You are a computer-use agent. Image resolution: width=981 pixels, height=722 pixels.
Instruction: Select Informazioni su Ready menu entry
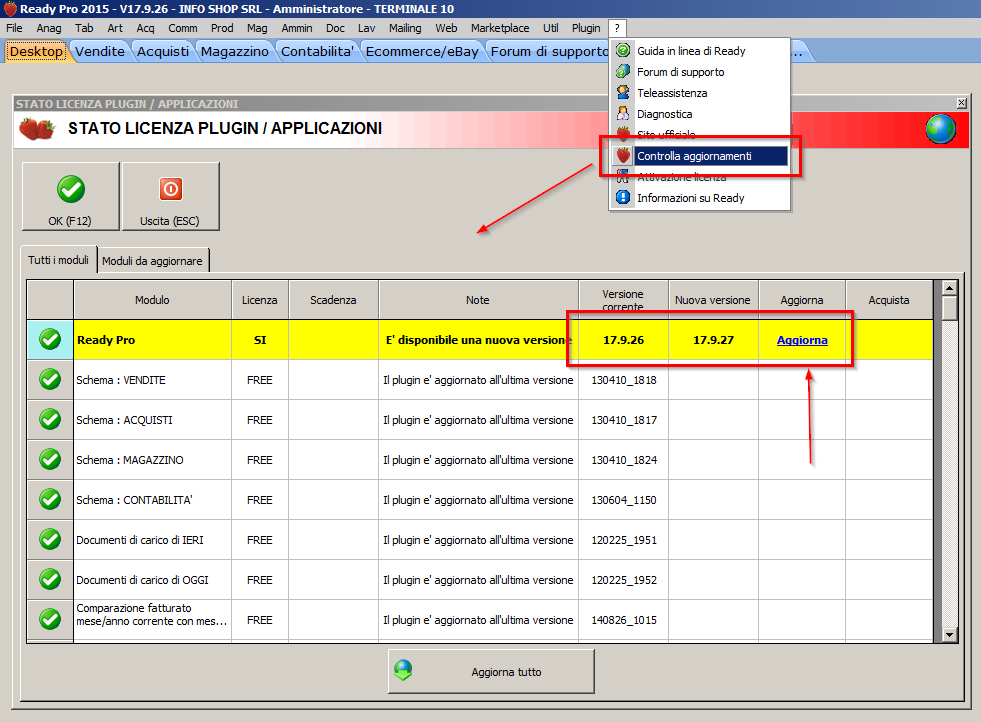pyautogui.click(x=701, y=198)
